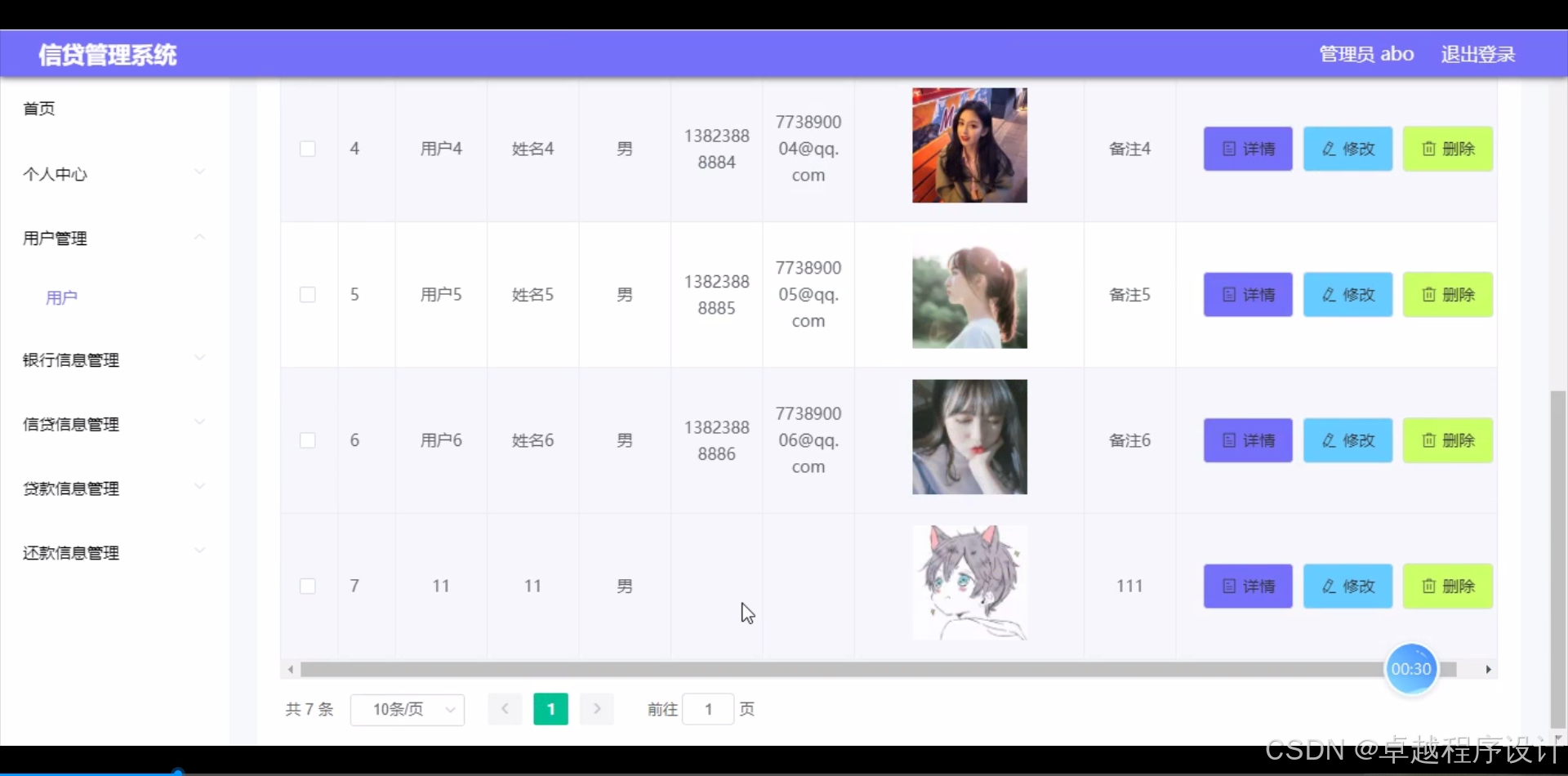Click the 删除 delete icon for 用户5

[1428, 295]
